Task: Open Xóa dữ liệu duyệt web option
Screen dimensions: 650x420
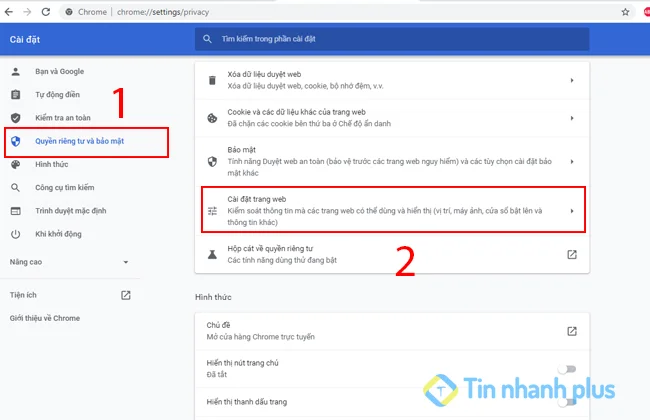Action: (x=392, y=80)
